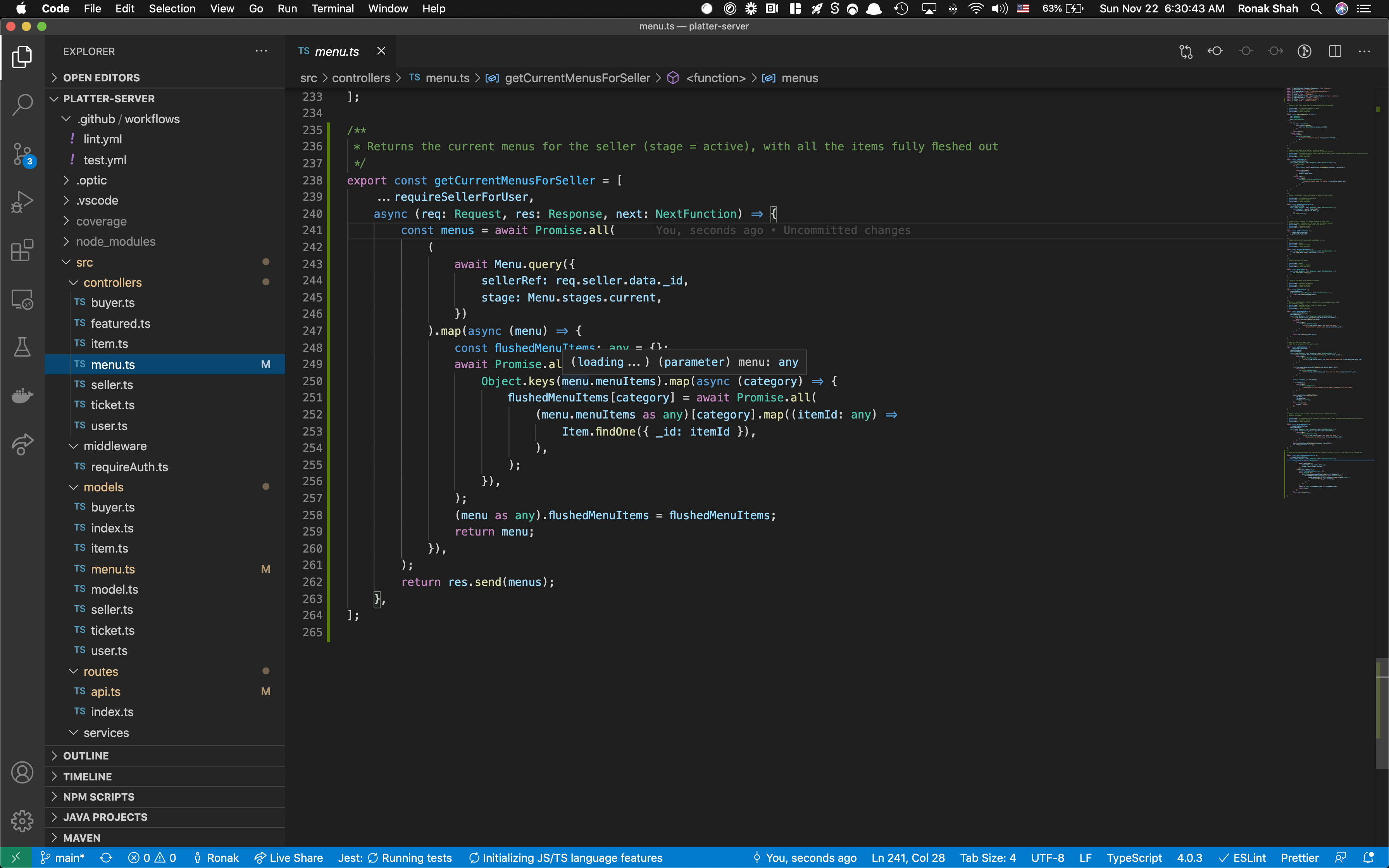Expand the OUTLINE section
This screenshot has height=868, width=1389.
(x=86, y=756)
